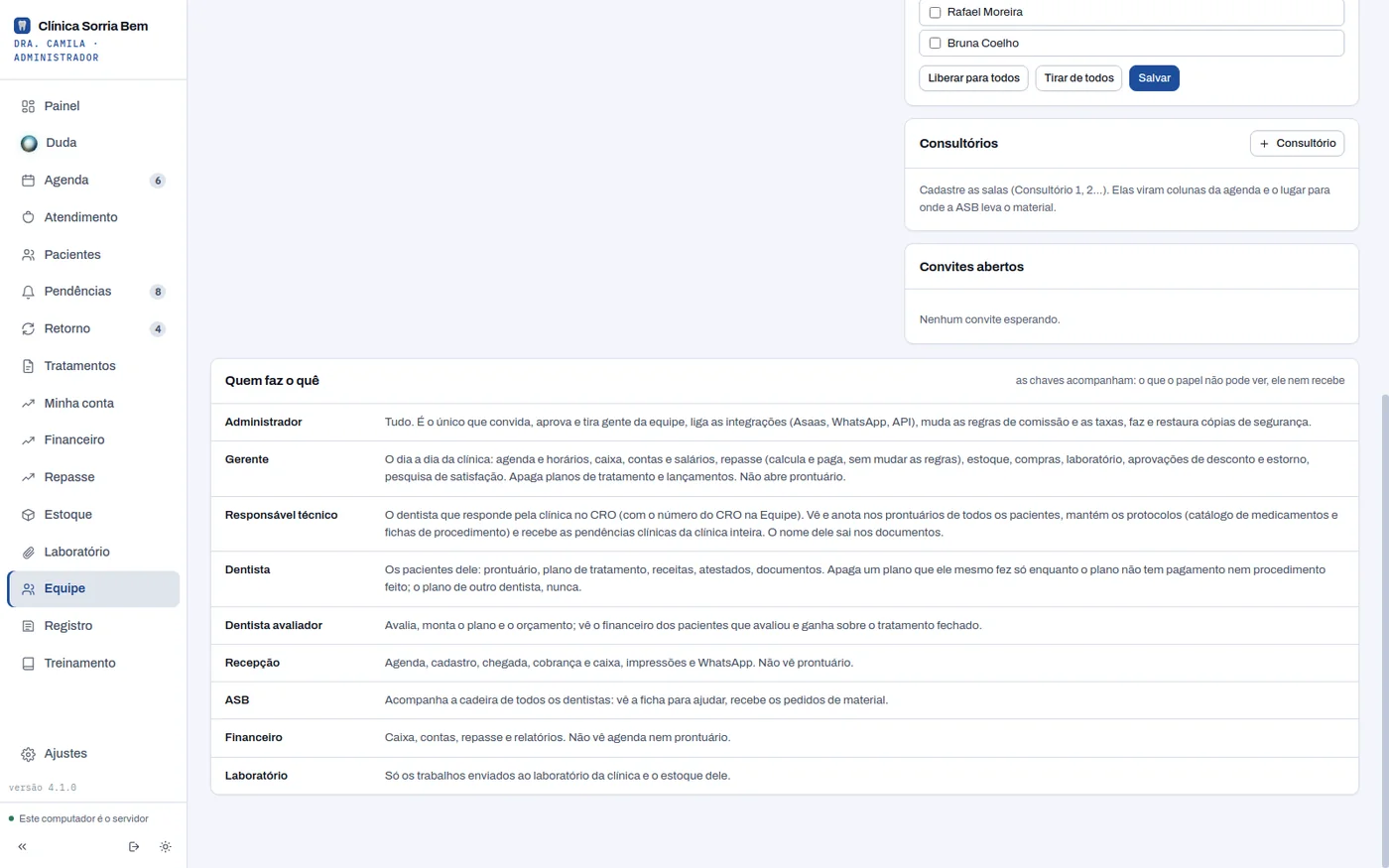Click the Administrador role row label
This screenshot has height=868, width=1389.
(263, 423)
